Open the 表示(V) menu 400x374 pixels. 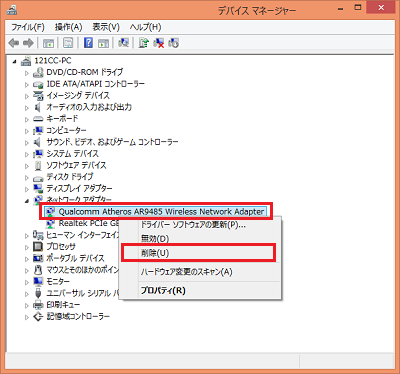coord(106,27)
